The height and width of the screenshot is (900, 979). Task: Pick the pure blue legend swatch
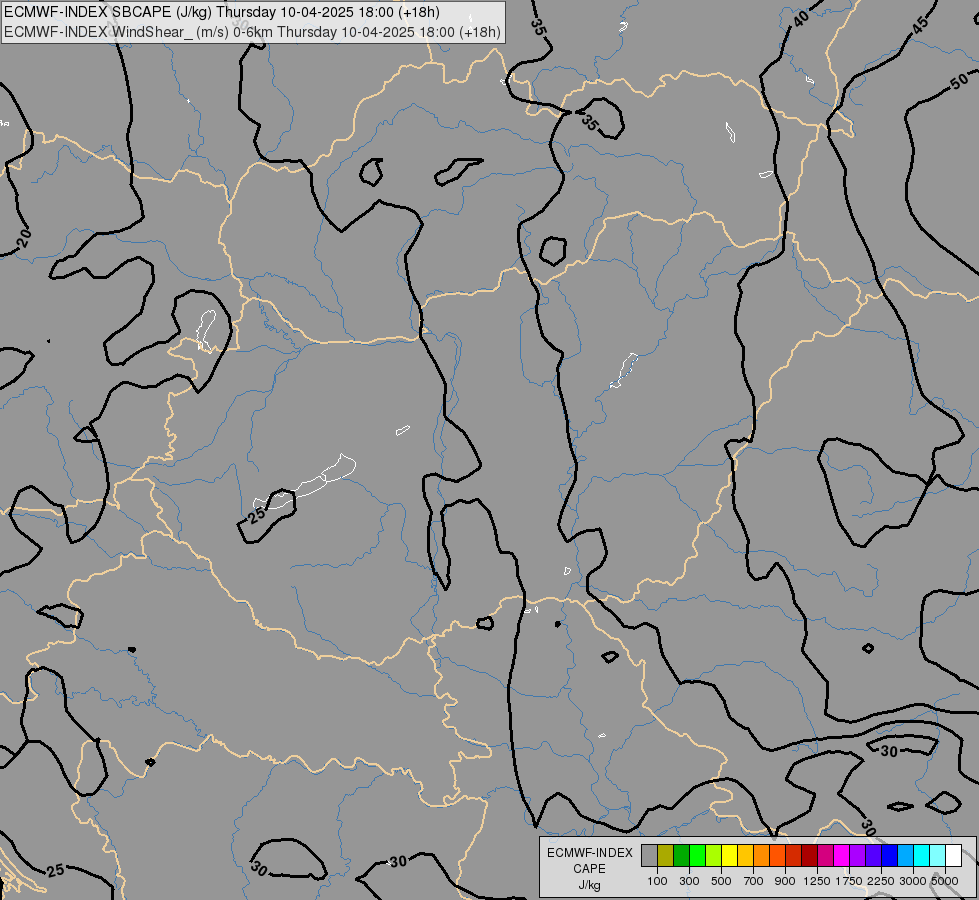tap(890, 855)
